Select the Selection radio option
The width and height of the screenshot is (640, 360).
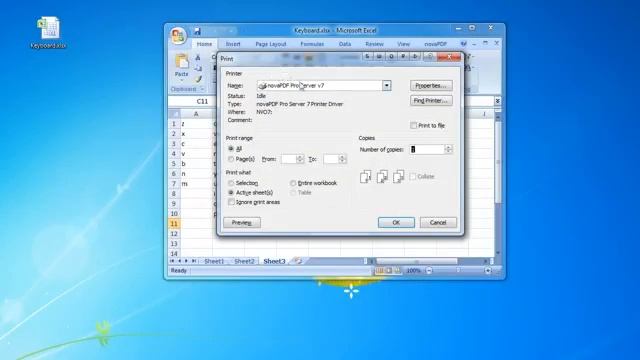(x=231, y=183)
